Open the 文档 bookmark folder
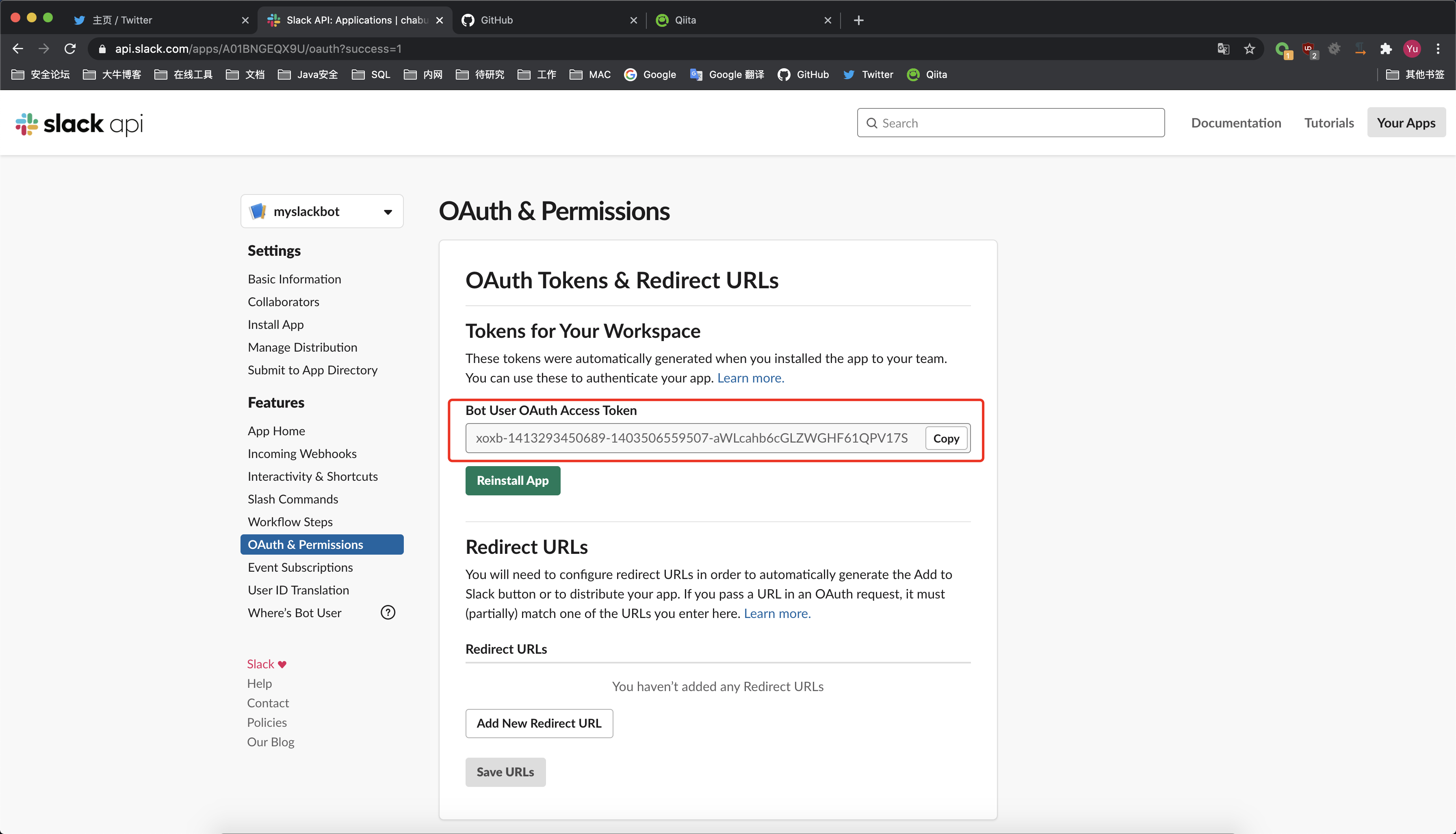 tap(245, 74)
